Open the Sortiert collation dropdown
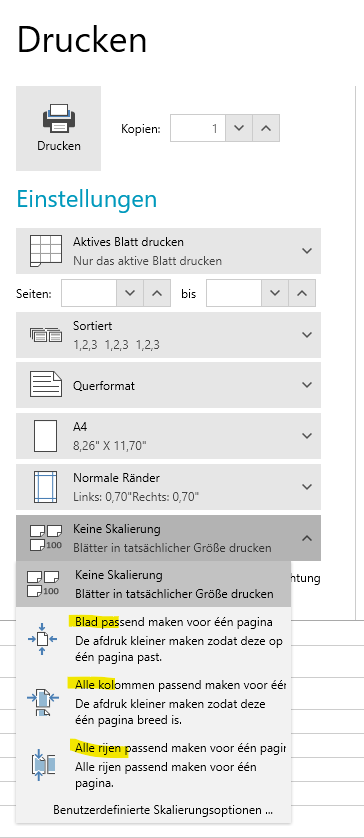This screenshot has width=364, height=838. pos(306,335)
